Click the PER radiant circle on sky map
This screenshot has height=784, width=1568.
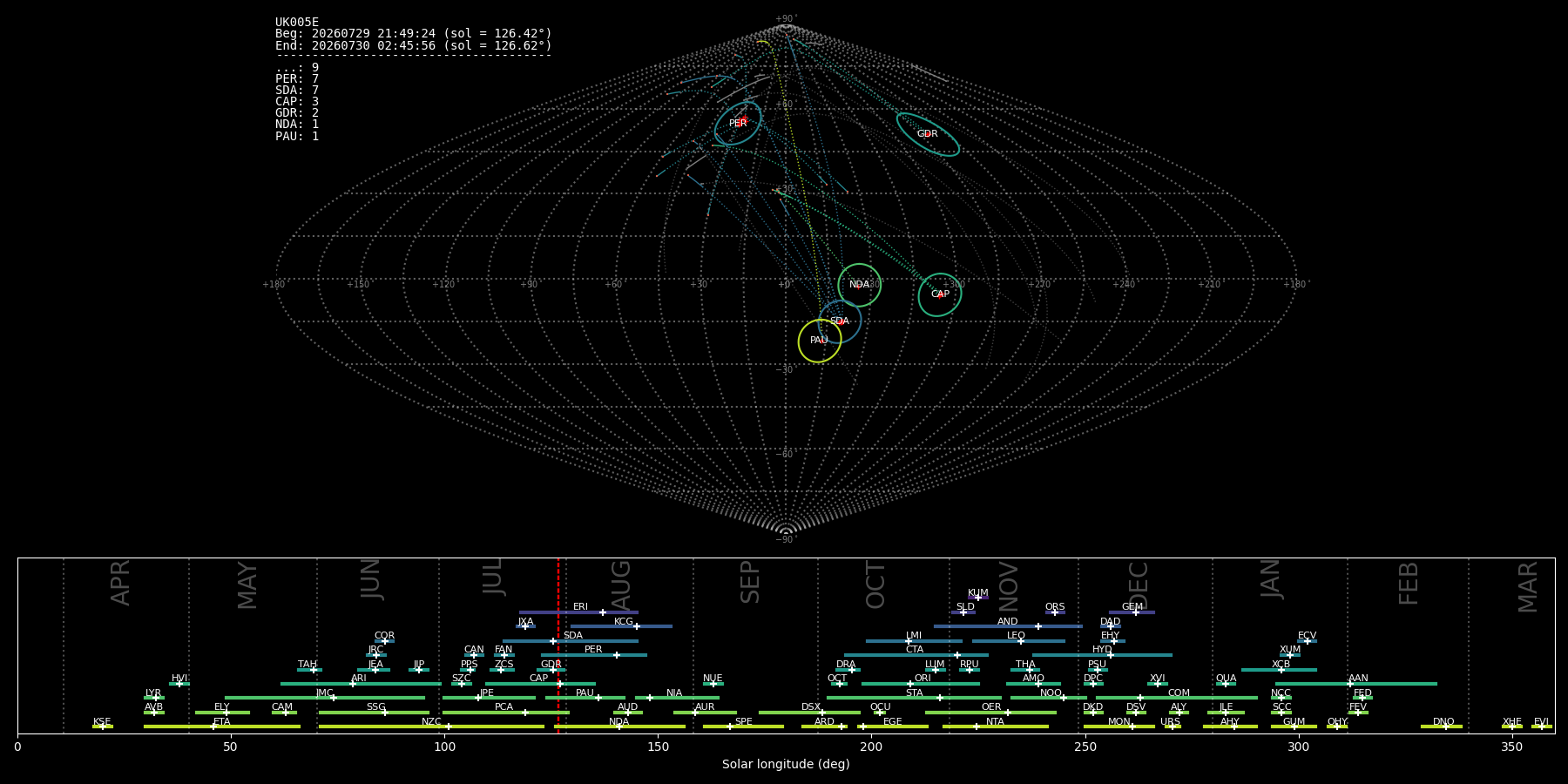pyautogui.click(x=738, y=124)
